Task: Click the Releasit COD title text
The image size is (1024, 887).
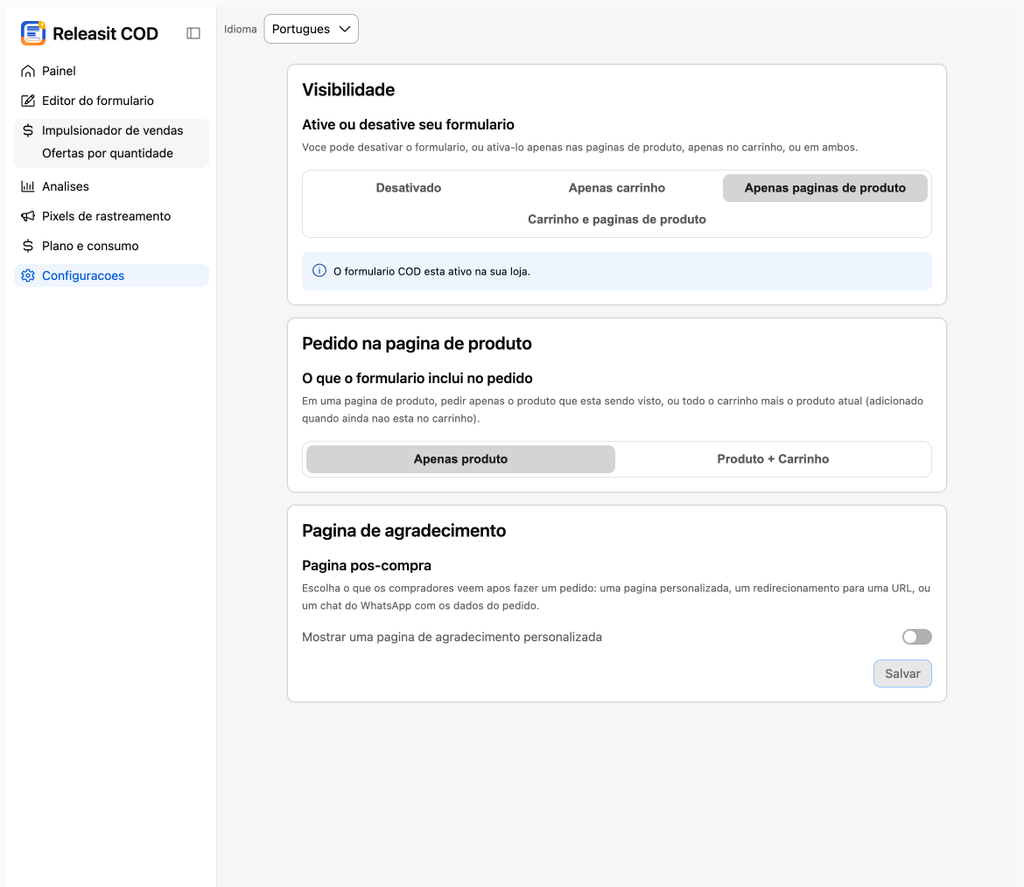Action: (x=105, y=33)
